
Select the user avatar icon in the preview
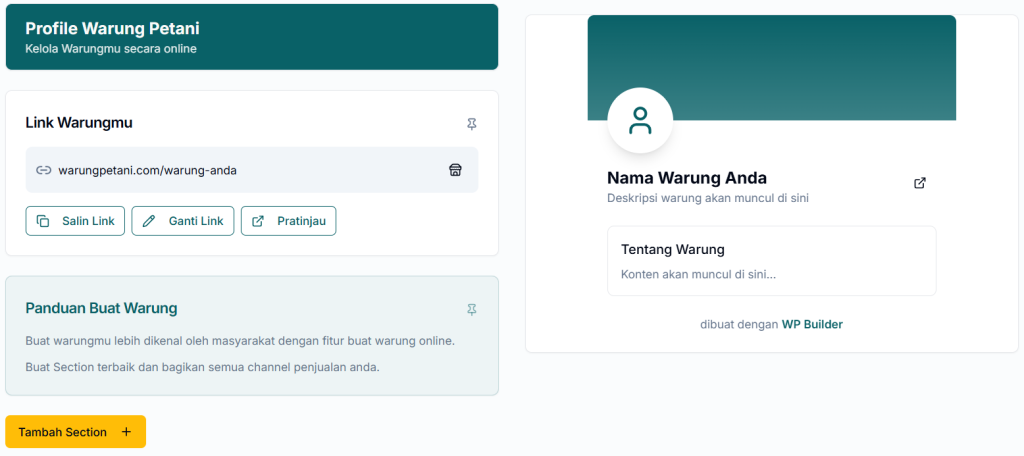tap(640, 121)
